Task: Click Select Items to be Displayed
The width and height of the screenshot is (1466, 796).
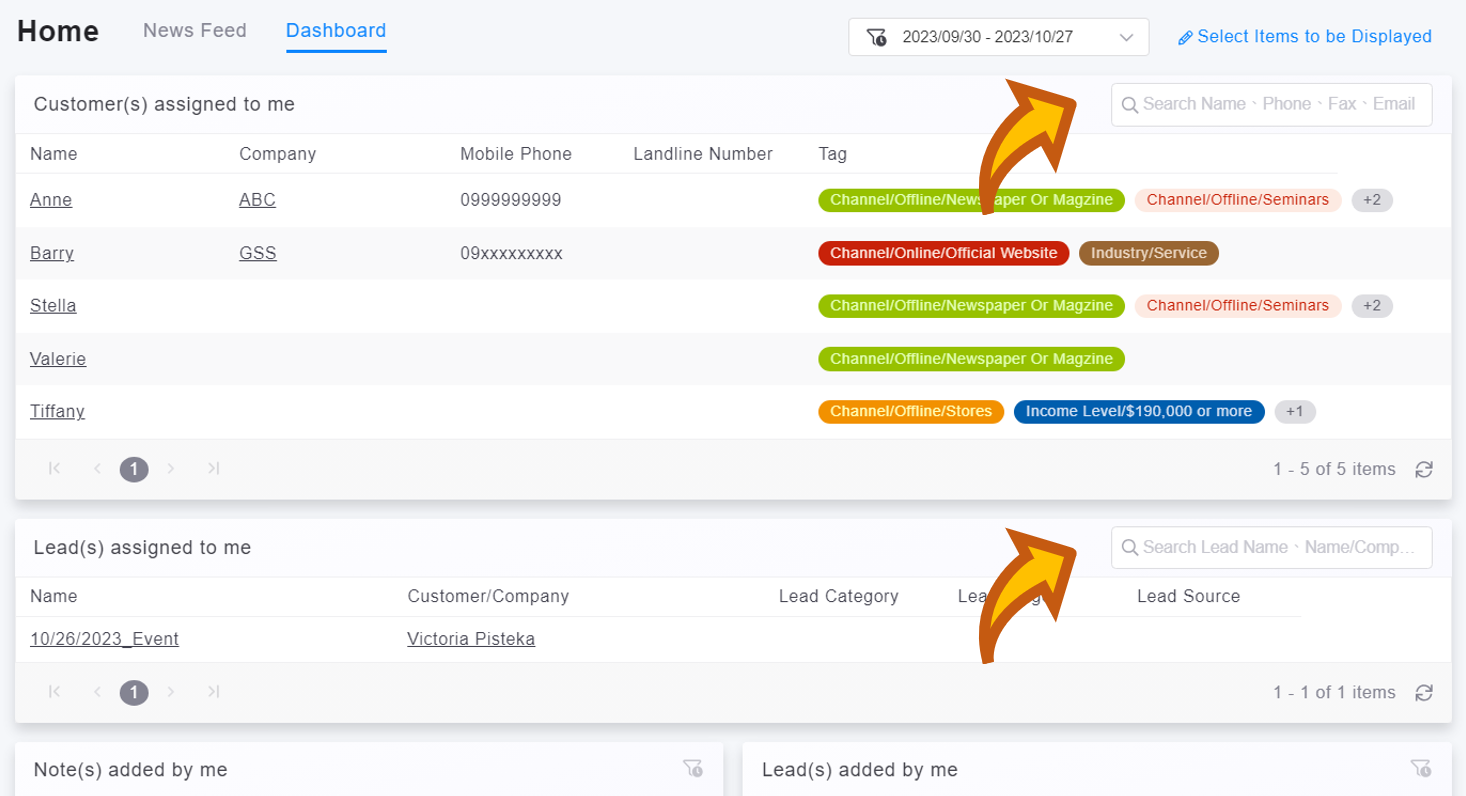Action: [x=1305, y=37]
